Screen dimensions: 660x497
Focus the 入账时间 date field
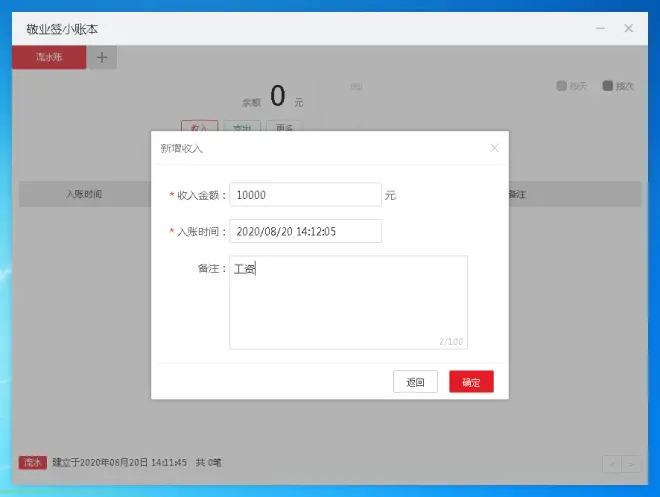pos(306,231)
